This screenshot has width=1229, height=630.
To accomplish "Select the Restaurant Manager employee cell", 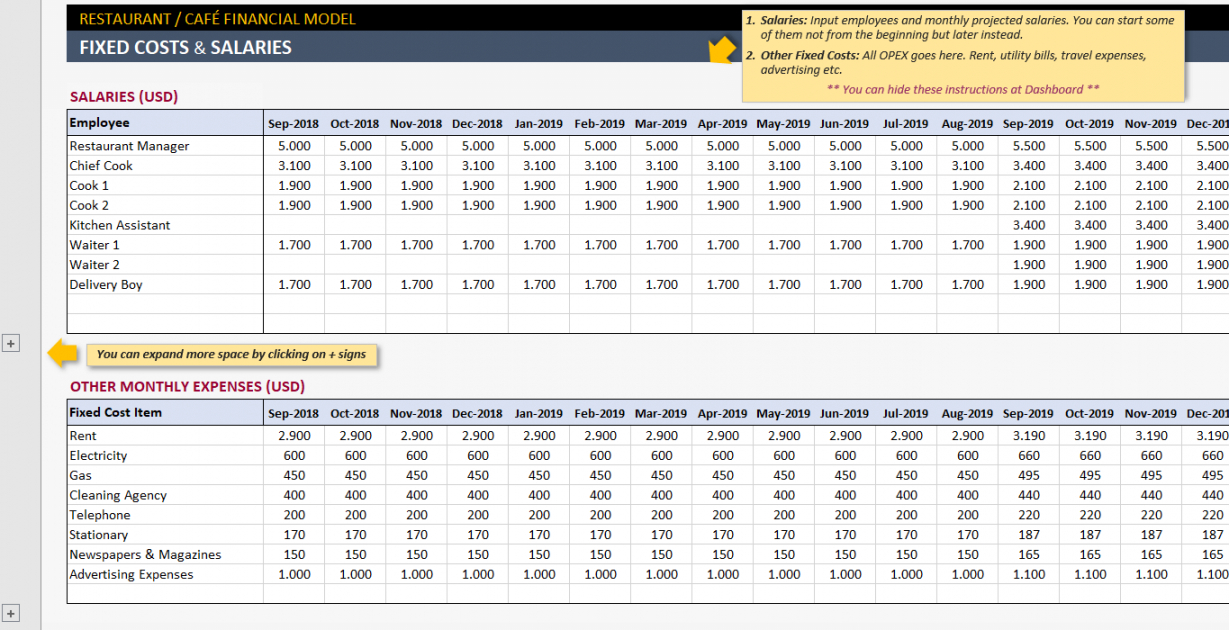I will tap(165, 146).
